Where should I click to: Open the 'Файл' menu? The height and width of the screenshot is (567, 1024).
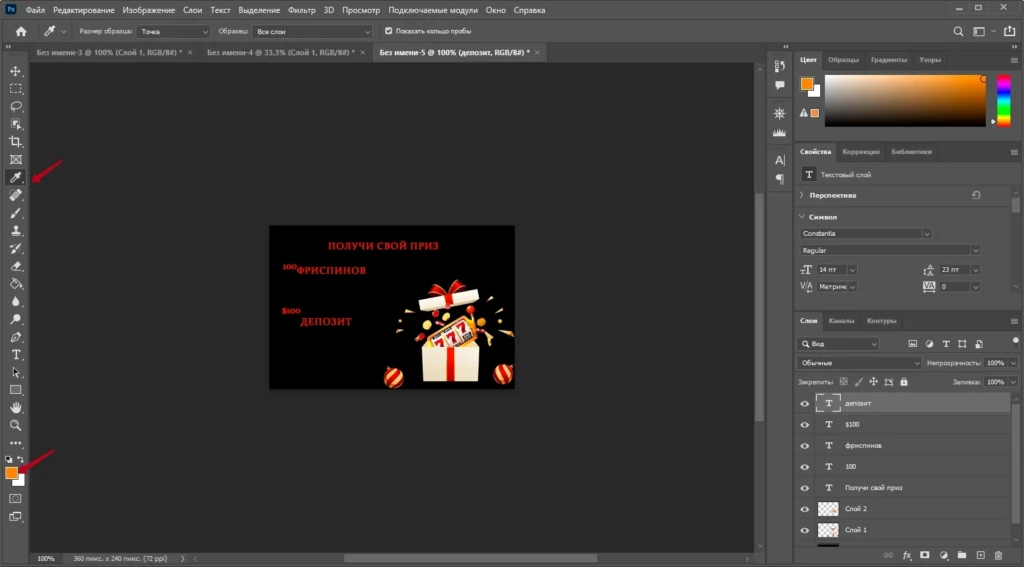[x=35, y=10]
